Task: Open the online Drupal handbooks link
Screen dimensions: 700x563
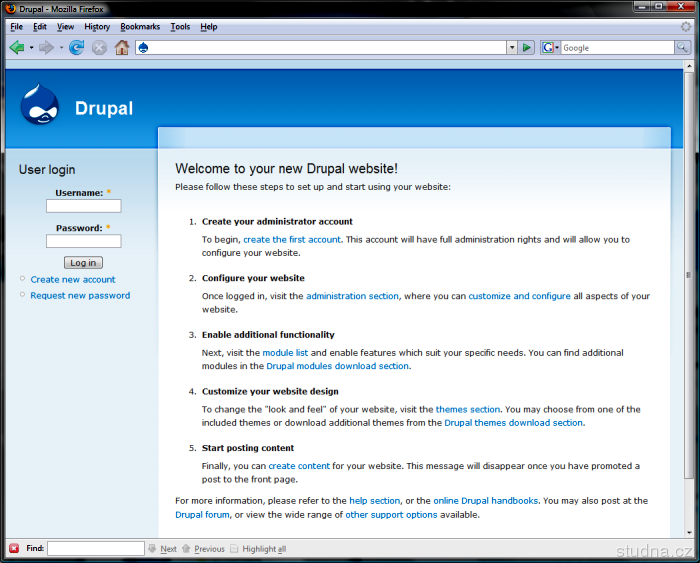Action: (x=486, y=501)
